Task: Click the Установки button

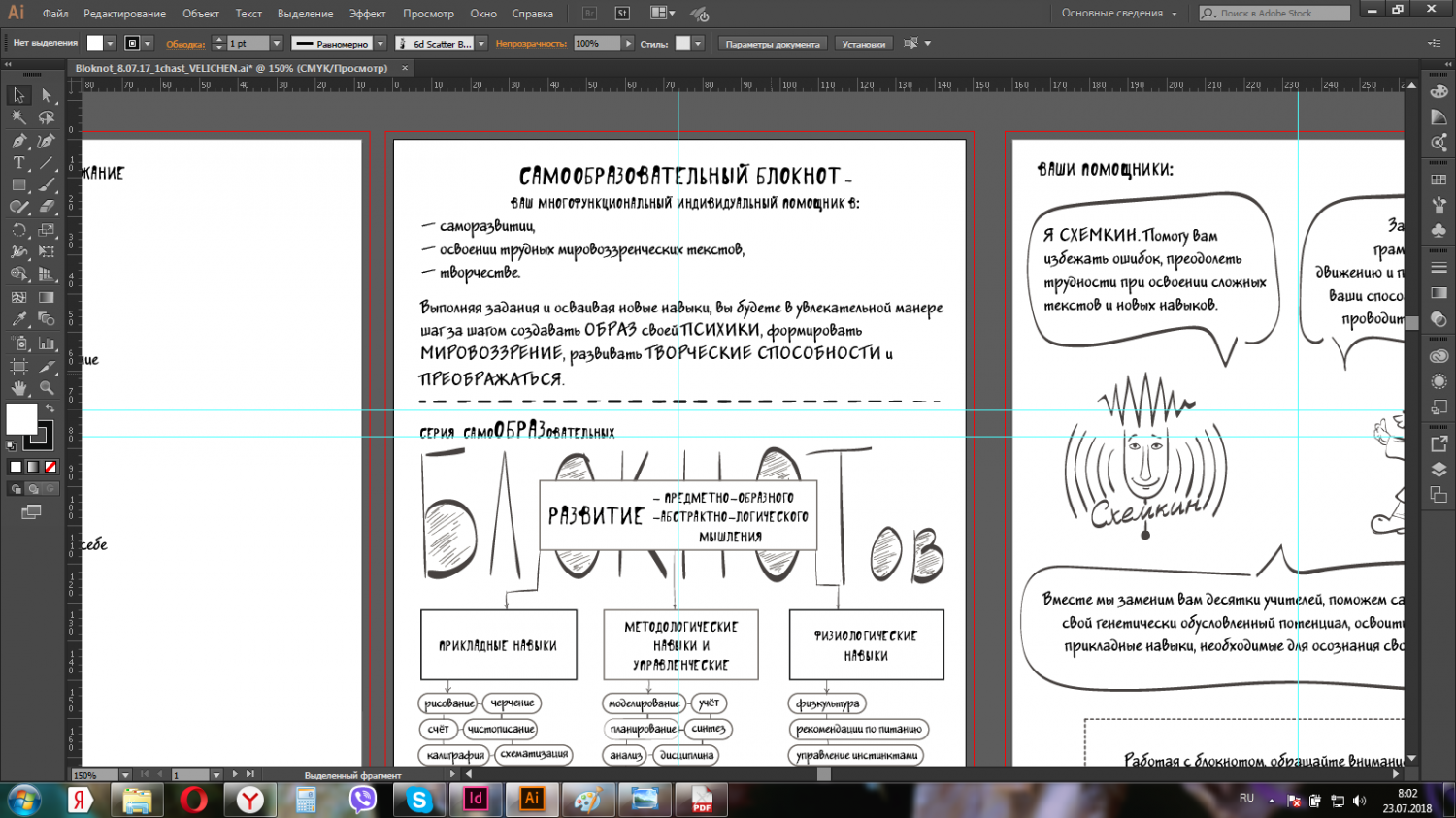Action: click(x=863, y=44)
